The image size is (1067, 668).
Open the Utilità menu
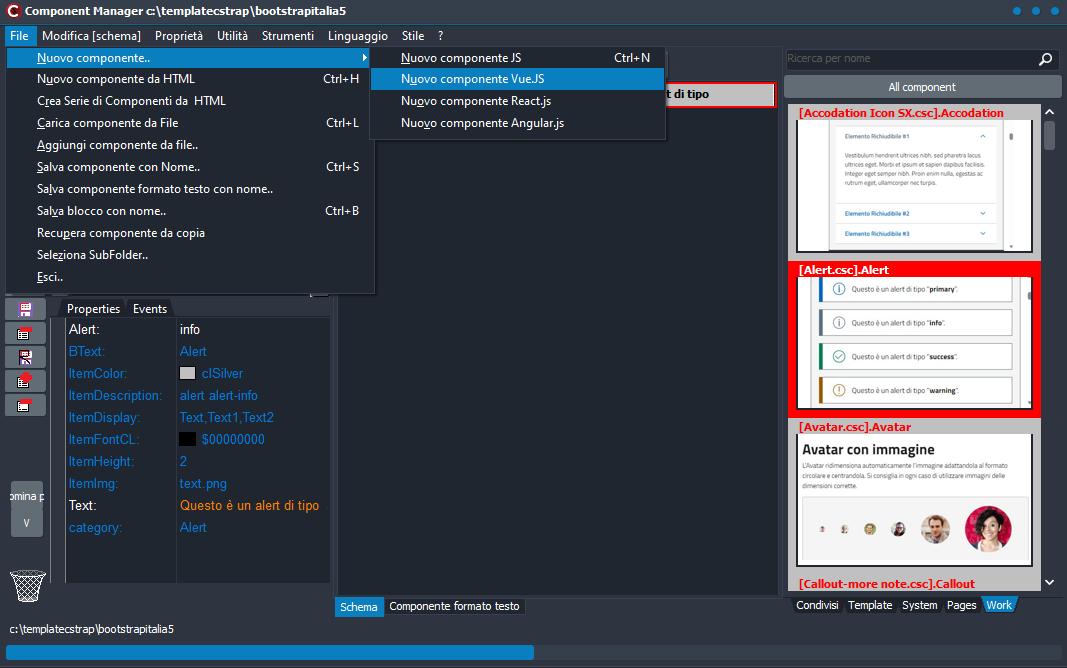tap(232, 36)
